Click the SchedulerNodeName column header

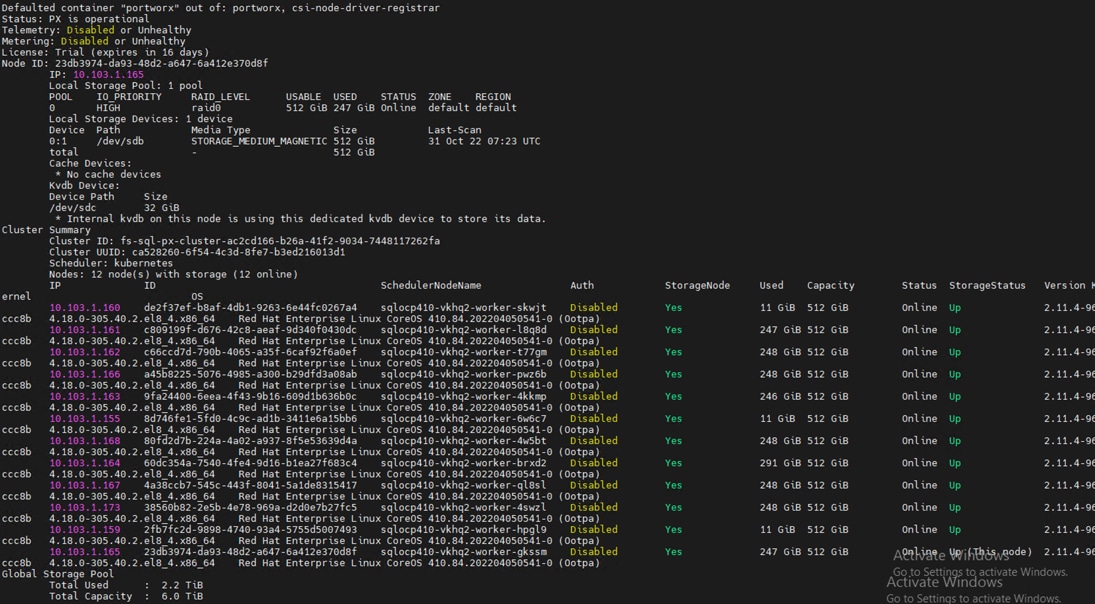pos(431,286)
